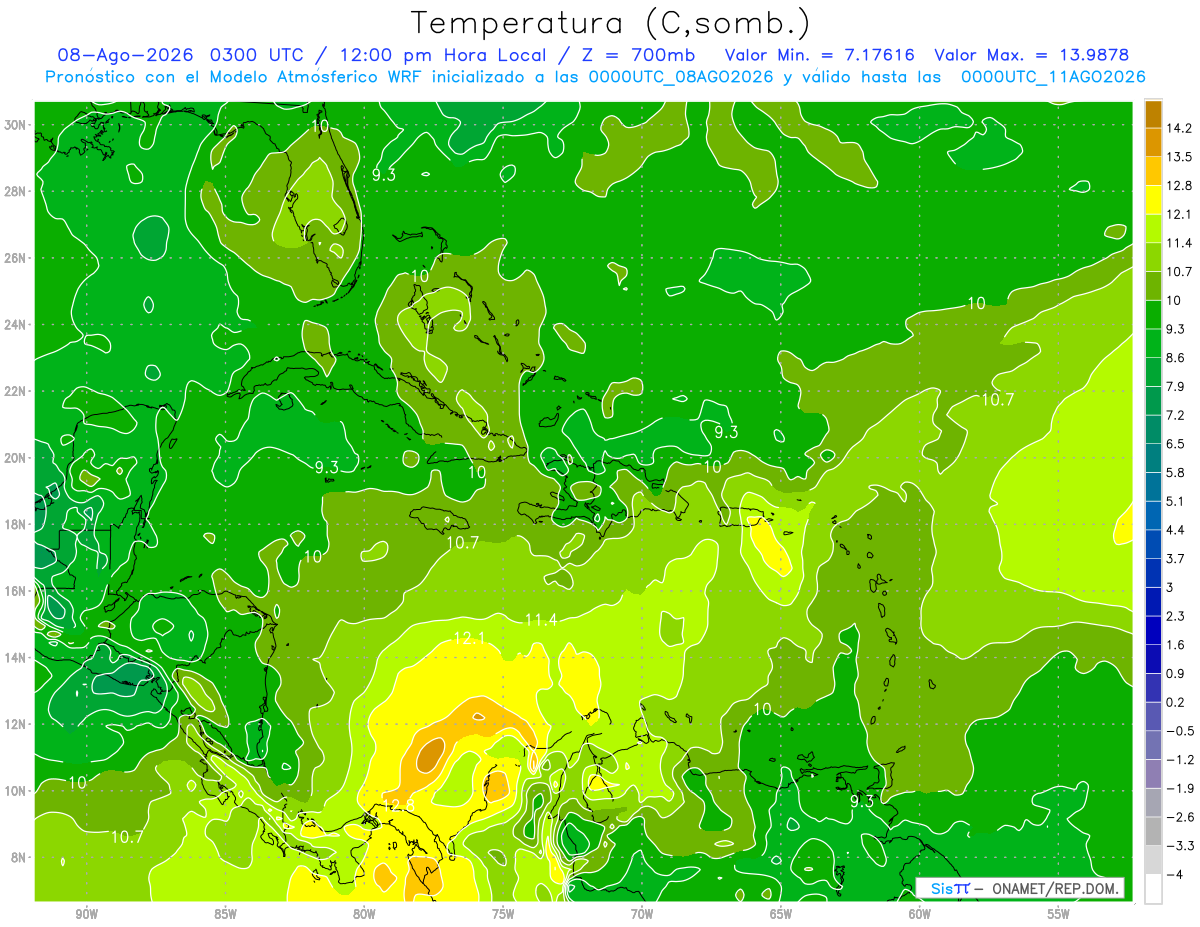
Task: Click the '30N' latitude label
Action: [x=17, y=125]
